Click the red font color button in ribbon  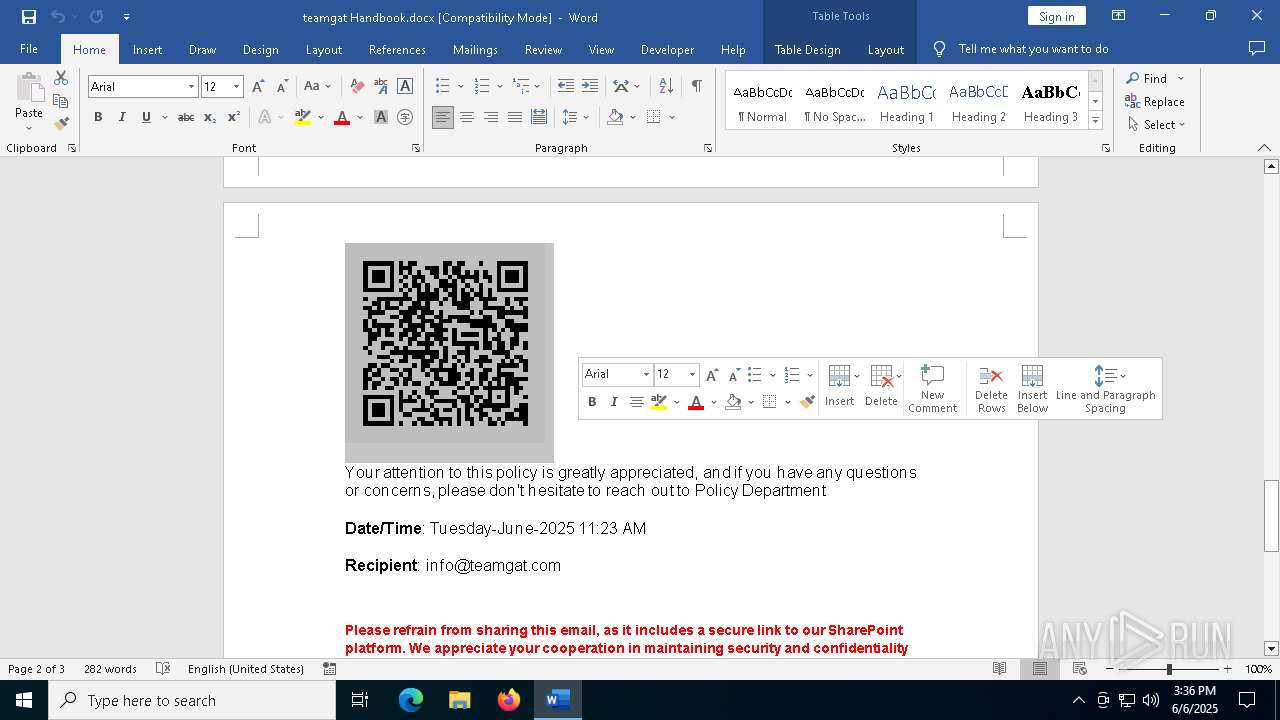click(342, 117)
